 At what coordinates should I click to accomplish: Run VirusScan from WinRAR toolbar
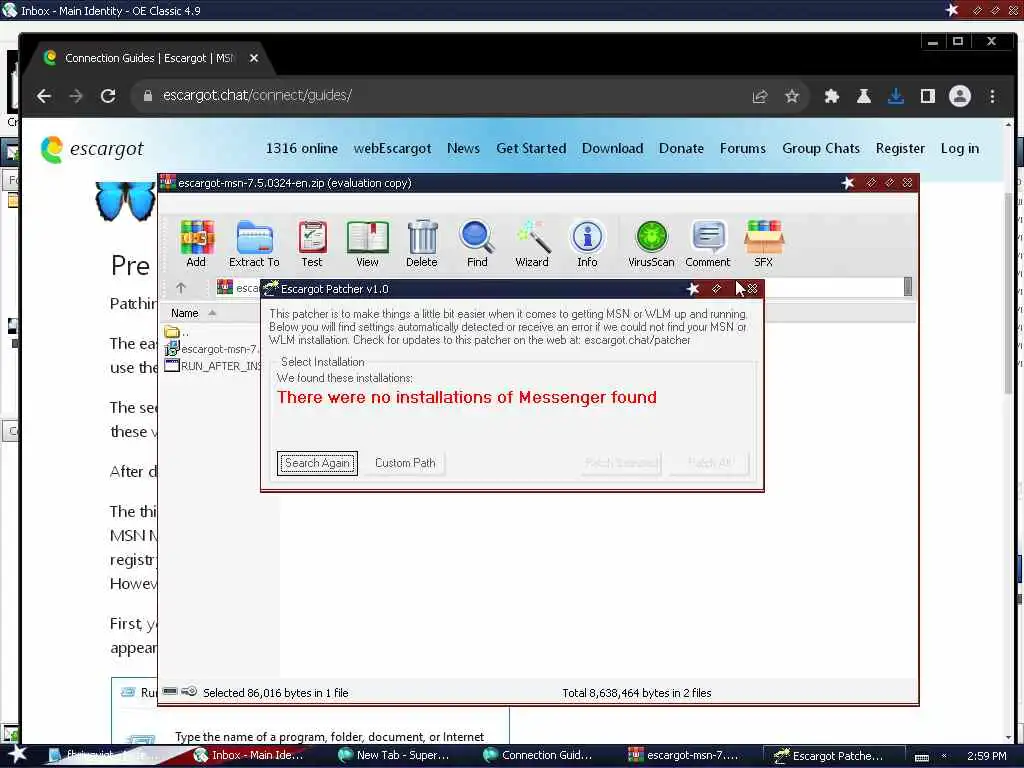point(651,244)
